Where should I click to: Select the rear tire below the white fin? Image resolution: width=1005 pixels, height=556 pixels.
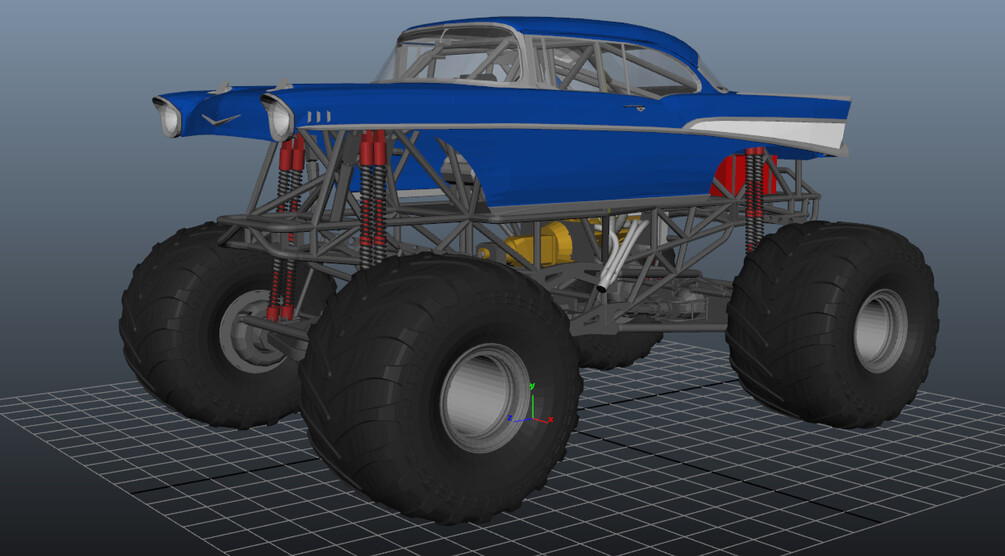coord(833,324)
